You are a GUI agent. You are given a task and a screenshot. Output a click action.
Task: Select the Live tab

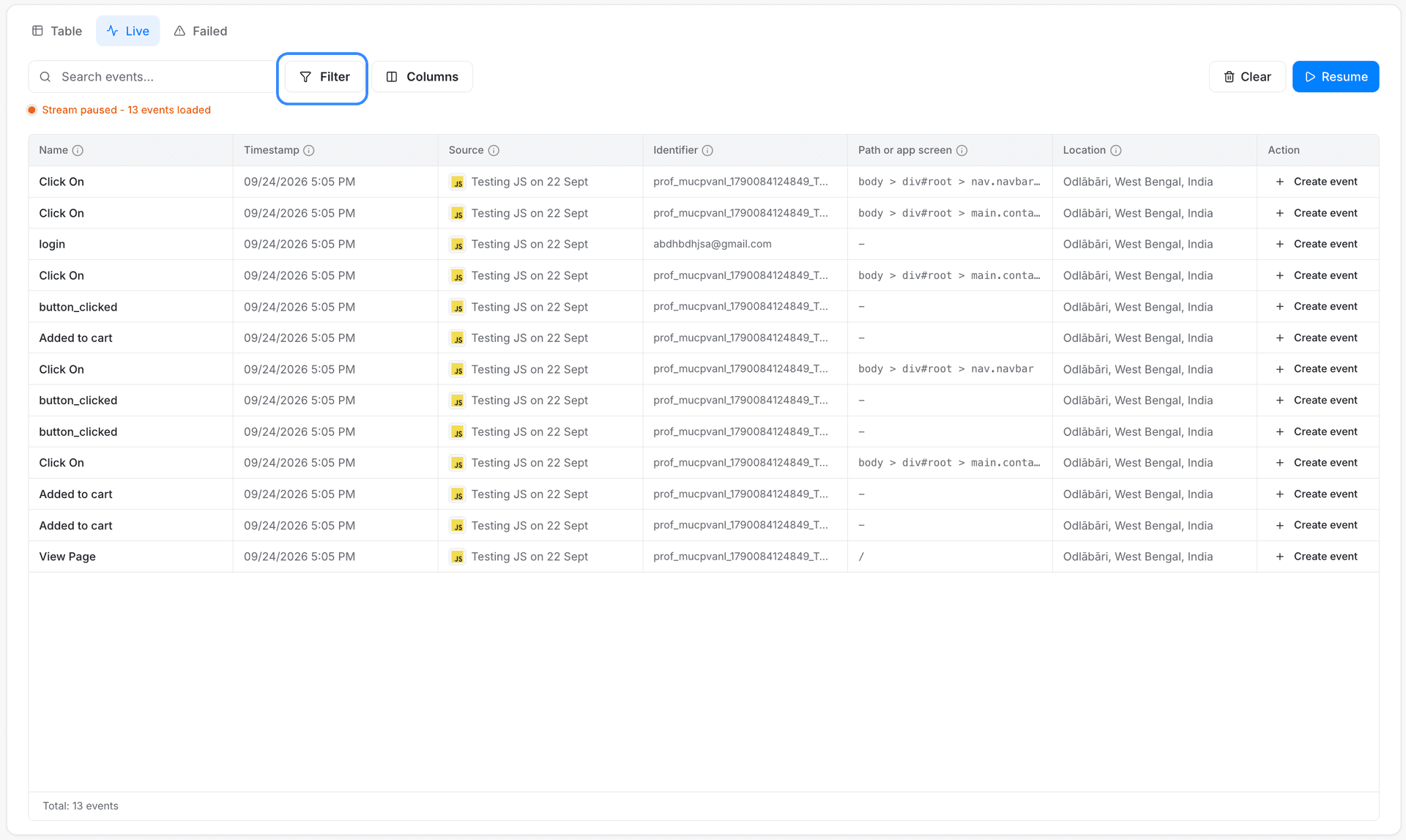pyautogui.click(x=128, y=31)
